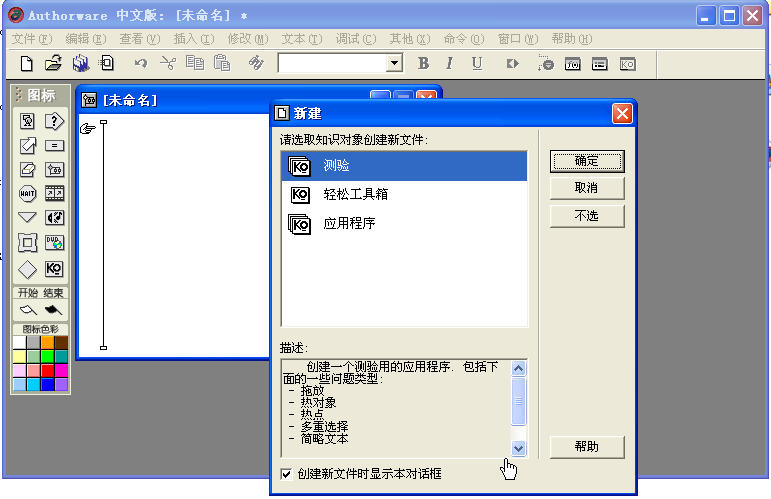Click the Find toolbar icon
Image resolution: width=771 pixels, height=499 pixels.
pyautogui.click(x=256, y=63)
